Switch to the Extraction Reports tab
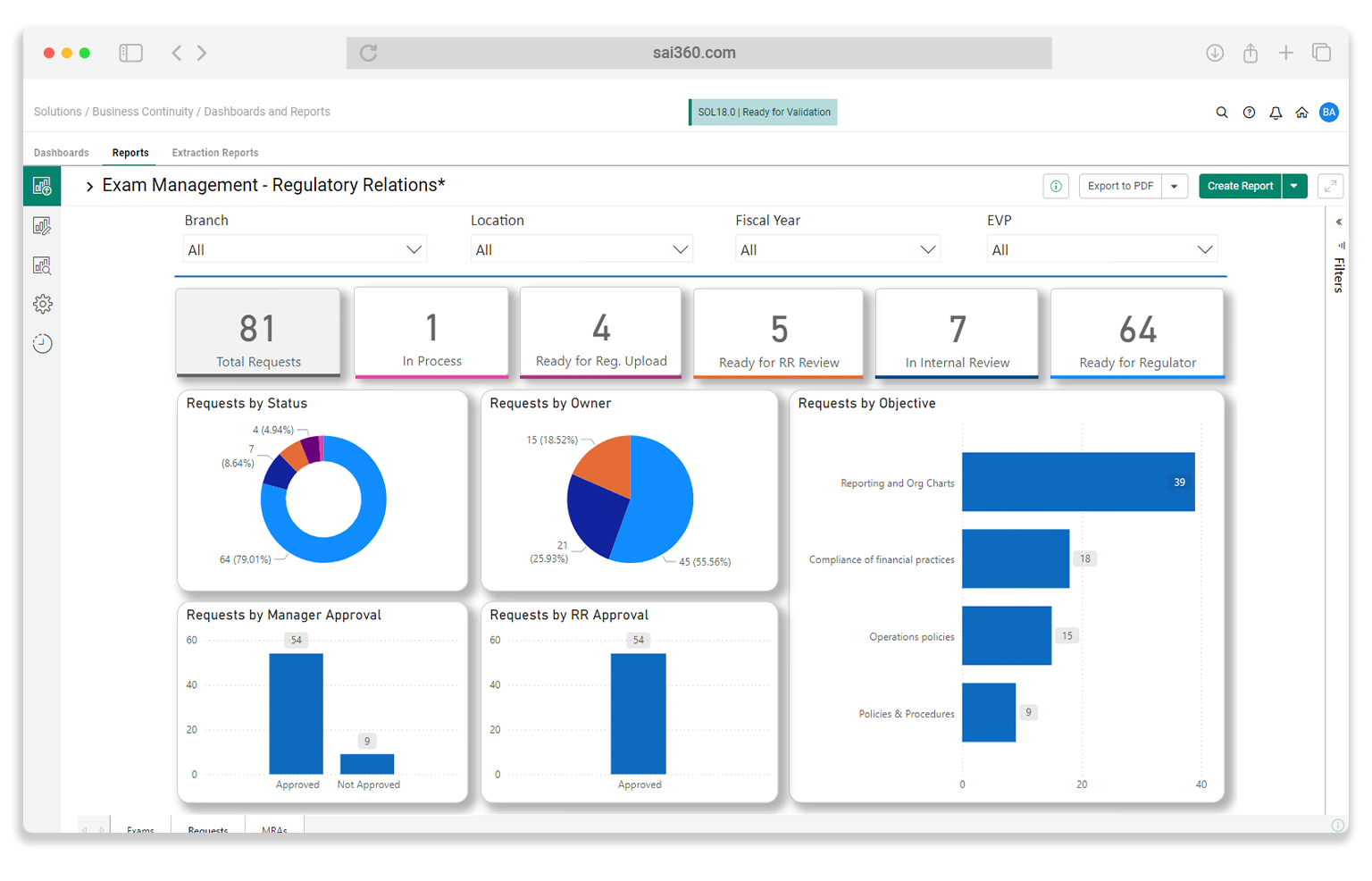The height and width of the screenshot is (881, 1372). pos(214,152)
